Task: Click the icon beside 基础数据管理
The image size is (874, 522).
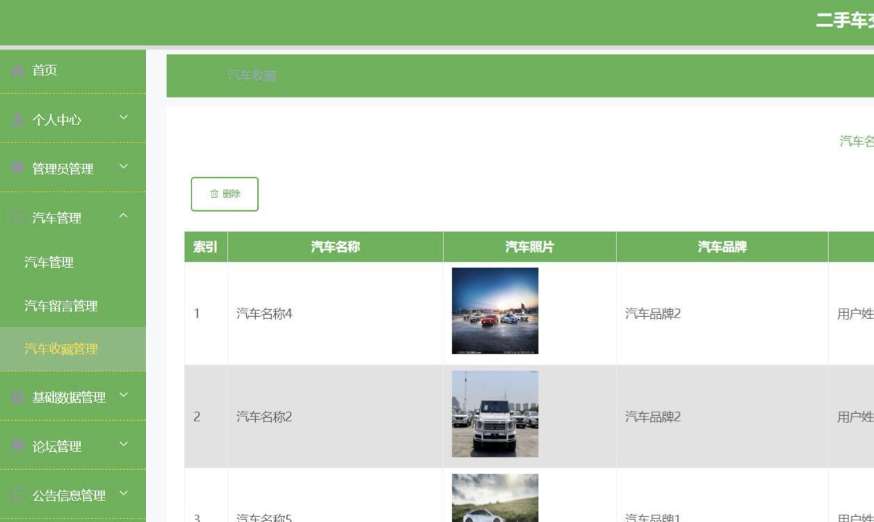Action: tap(18, 397)
